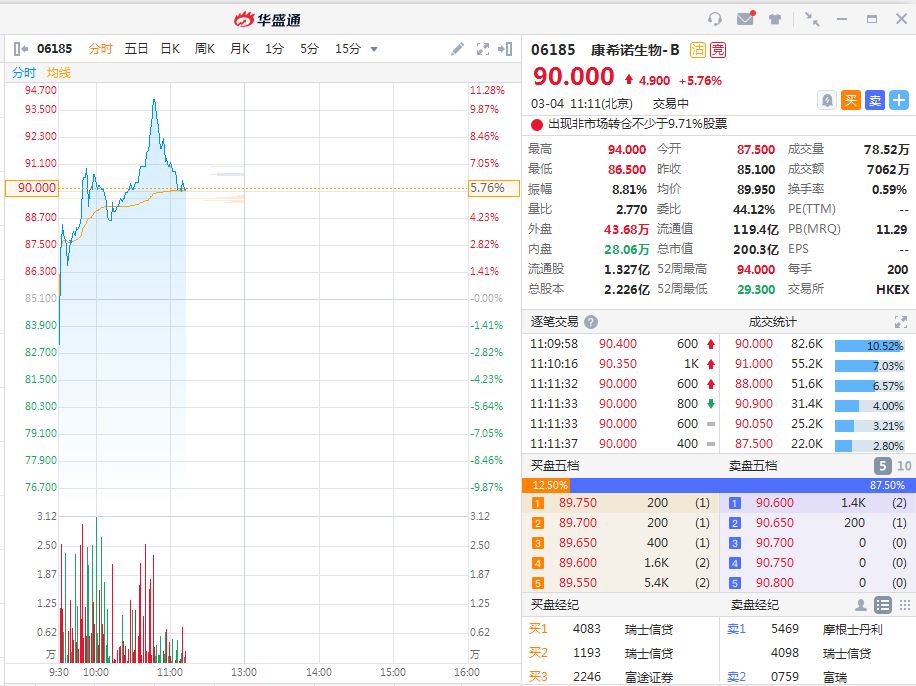The image size is (916, 686).
Task: Click the stock code 06185 in chart toolbar
Action: (54, 48)
